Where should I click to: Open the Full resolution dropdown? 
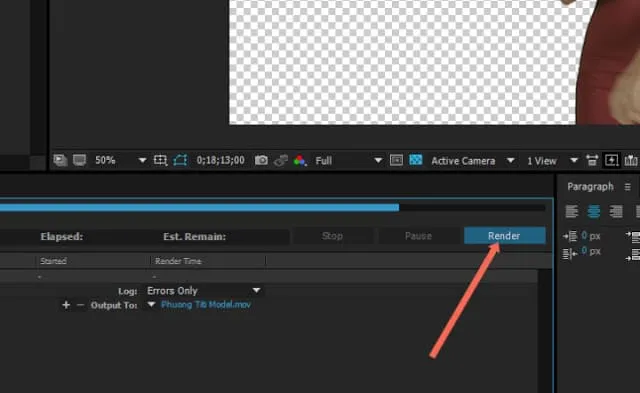click(349, 160)
